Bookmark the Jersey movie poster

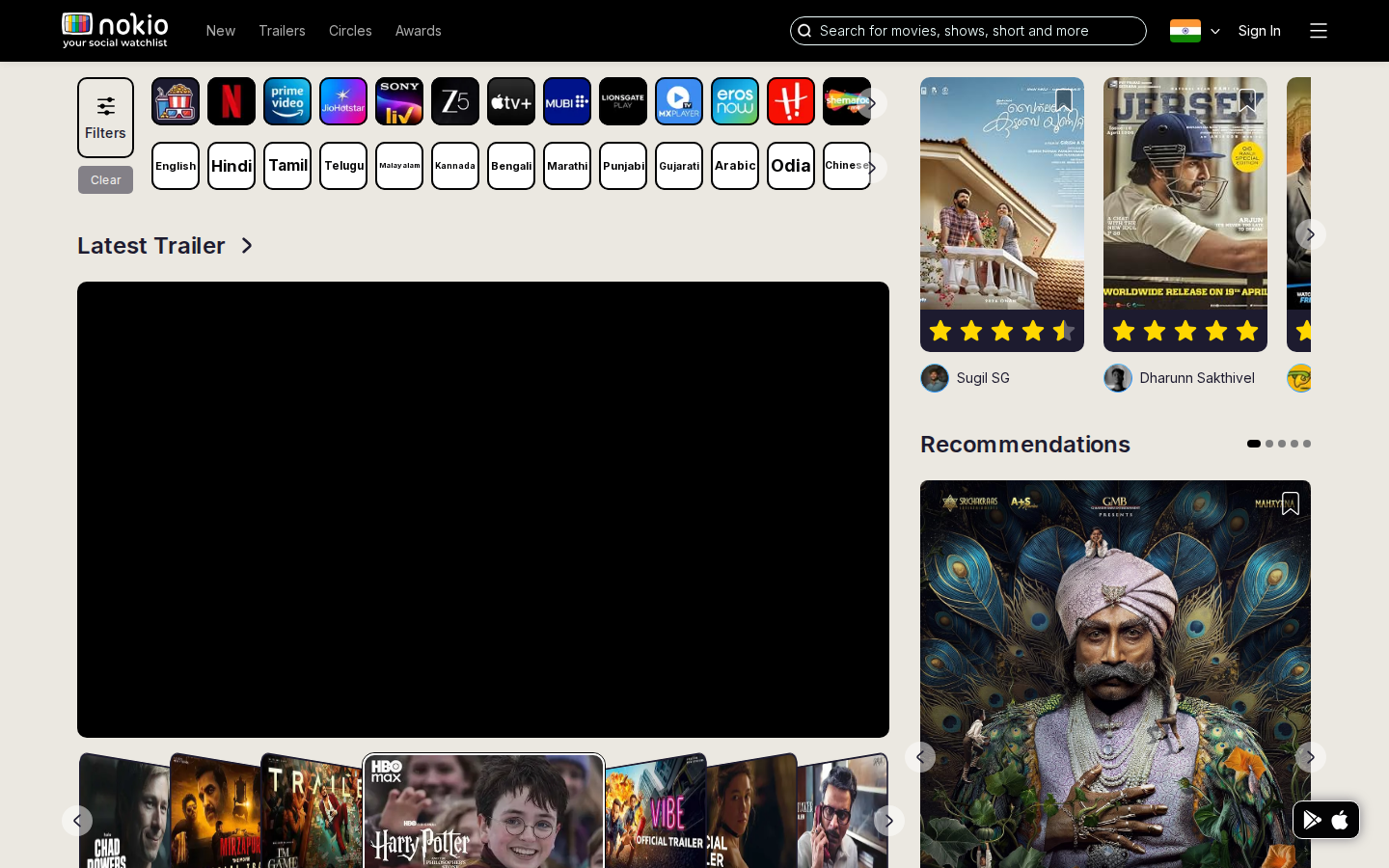pyautogui.click(x=1246, y=100)
